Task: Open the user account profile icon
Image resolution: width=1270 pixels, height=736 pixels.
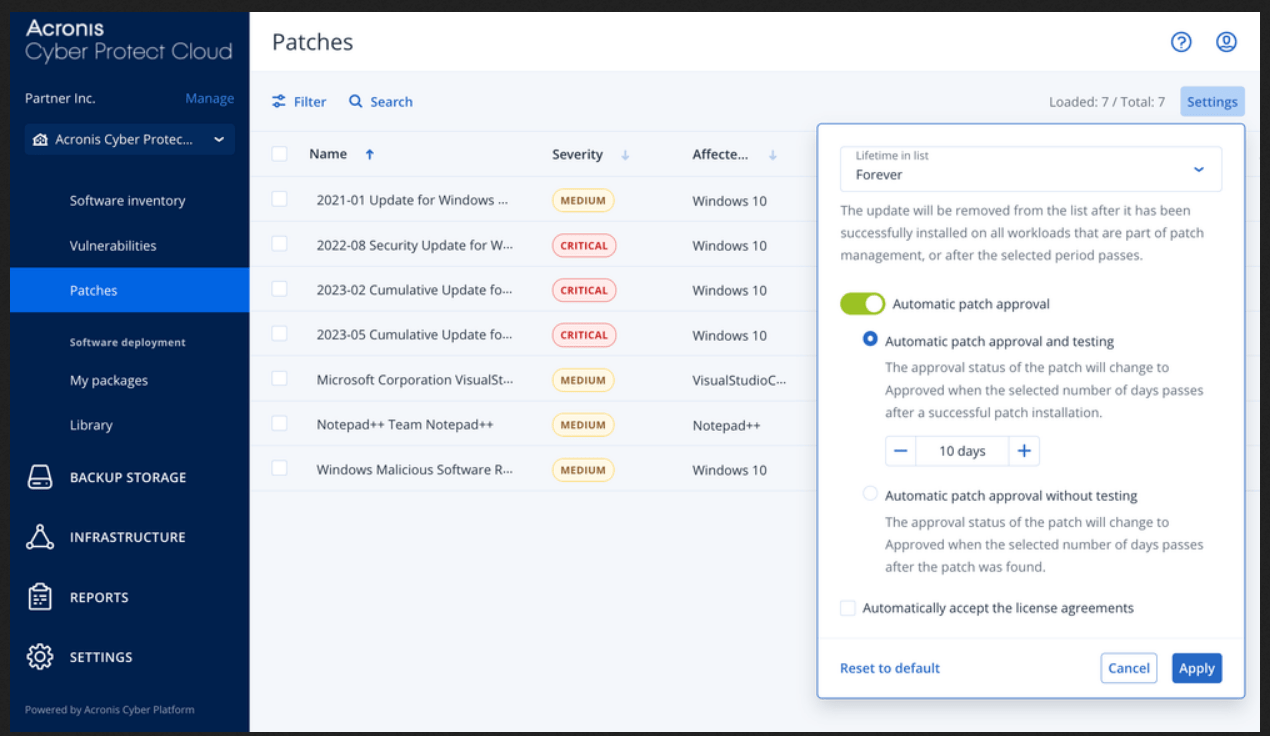Action: tap(1226, 42)
